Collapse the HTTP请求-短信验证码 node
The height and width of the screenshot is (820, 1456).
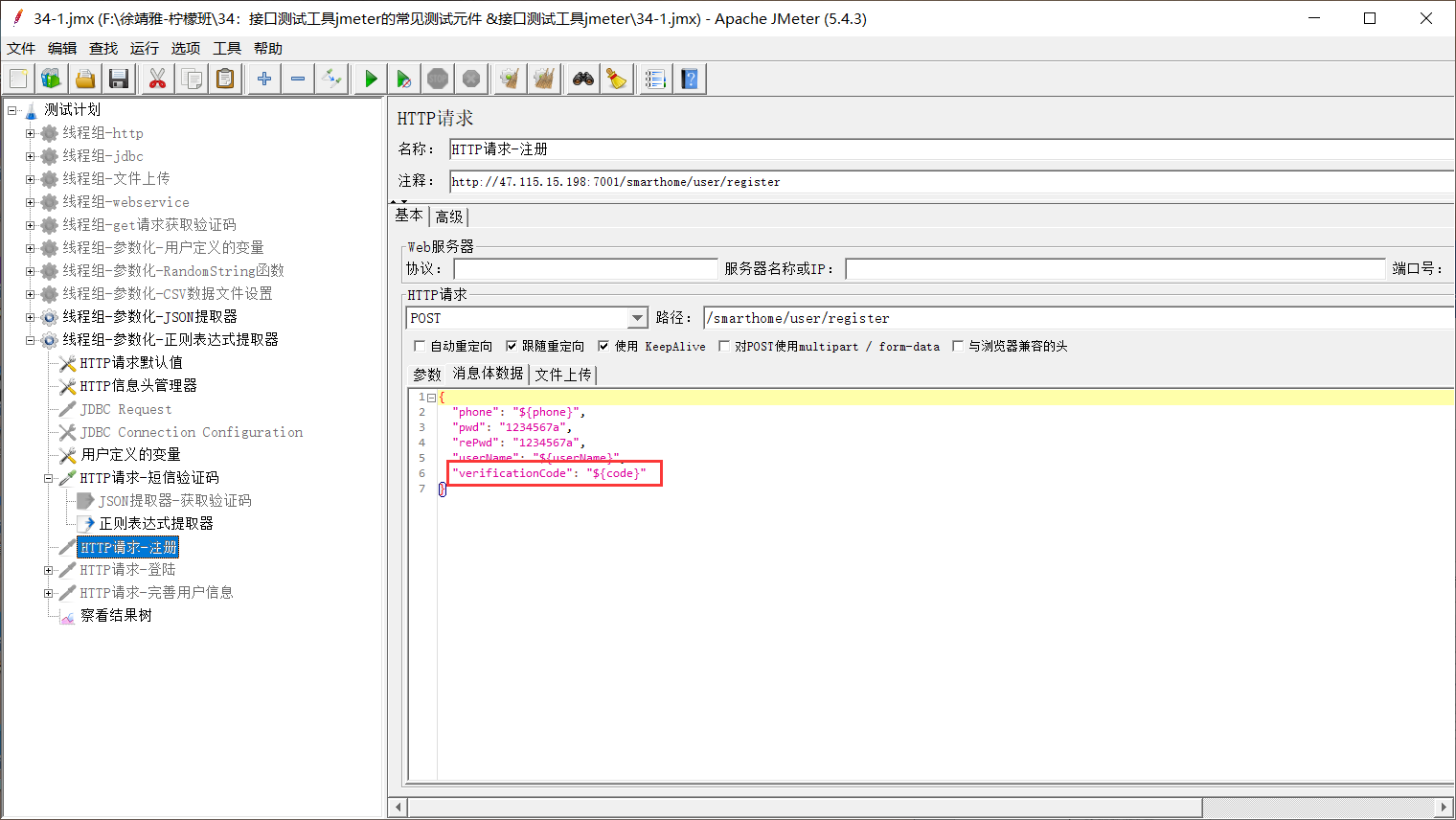48,478
